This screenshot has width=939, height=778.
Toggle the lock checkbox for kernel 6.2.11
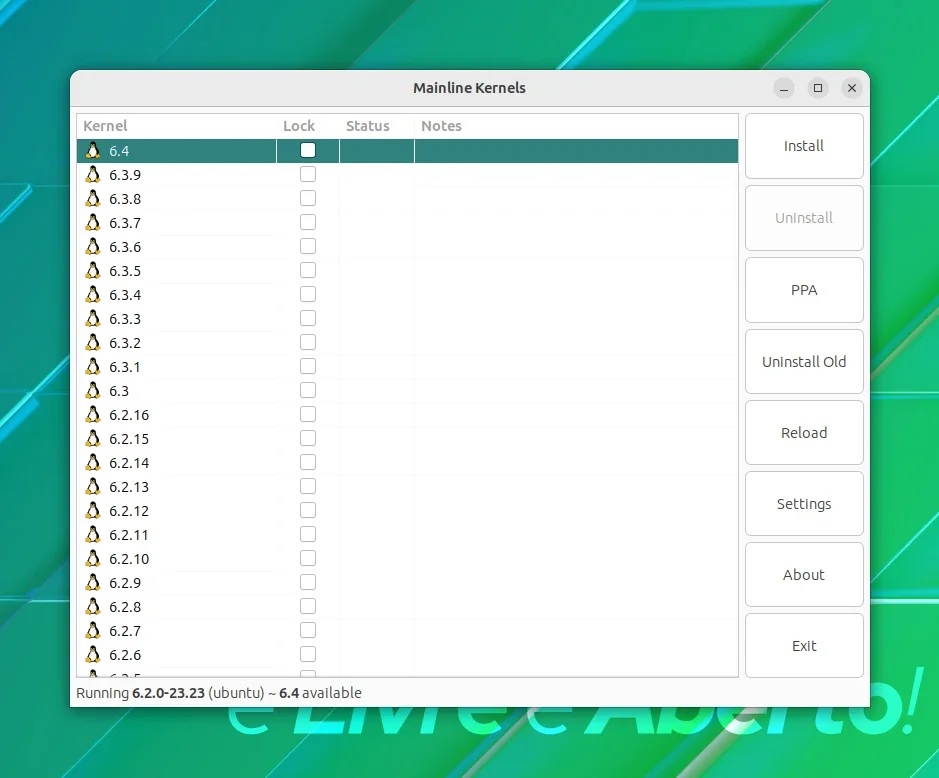point(308,533)
